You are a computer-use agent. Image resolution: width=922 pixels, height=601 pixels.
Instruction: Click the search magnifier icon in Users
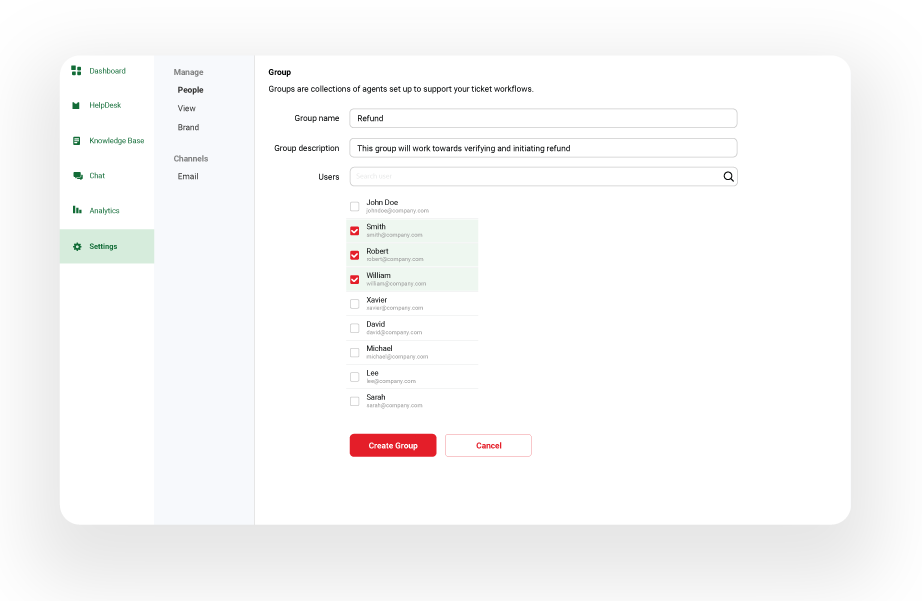(x=728, y=177)
